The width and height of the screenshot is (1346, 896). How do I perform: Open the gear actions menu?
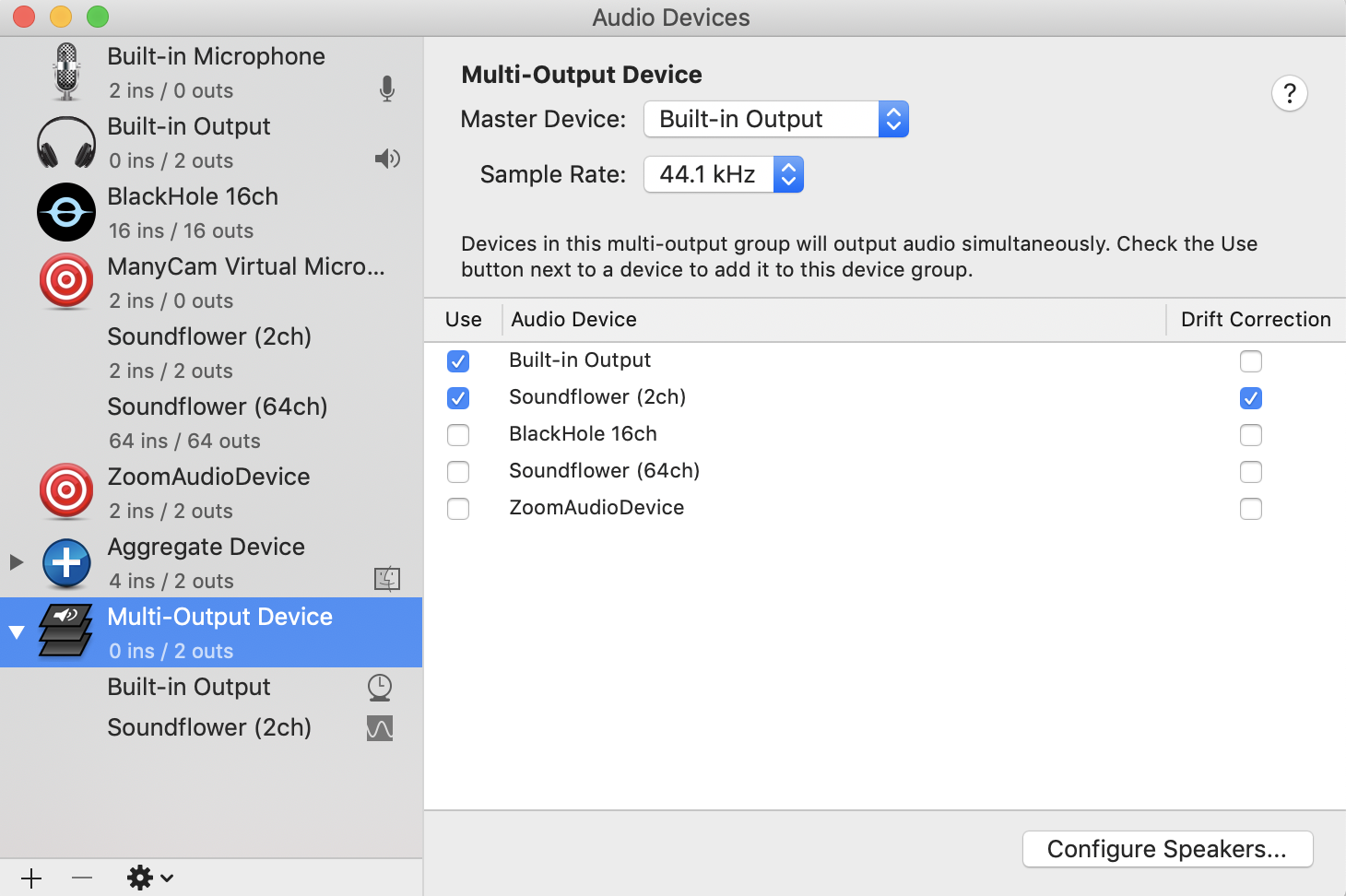pos(149,878)
